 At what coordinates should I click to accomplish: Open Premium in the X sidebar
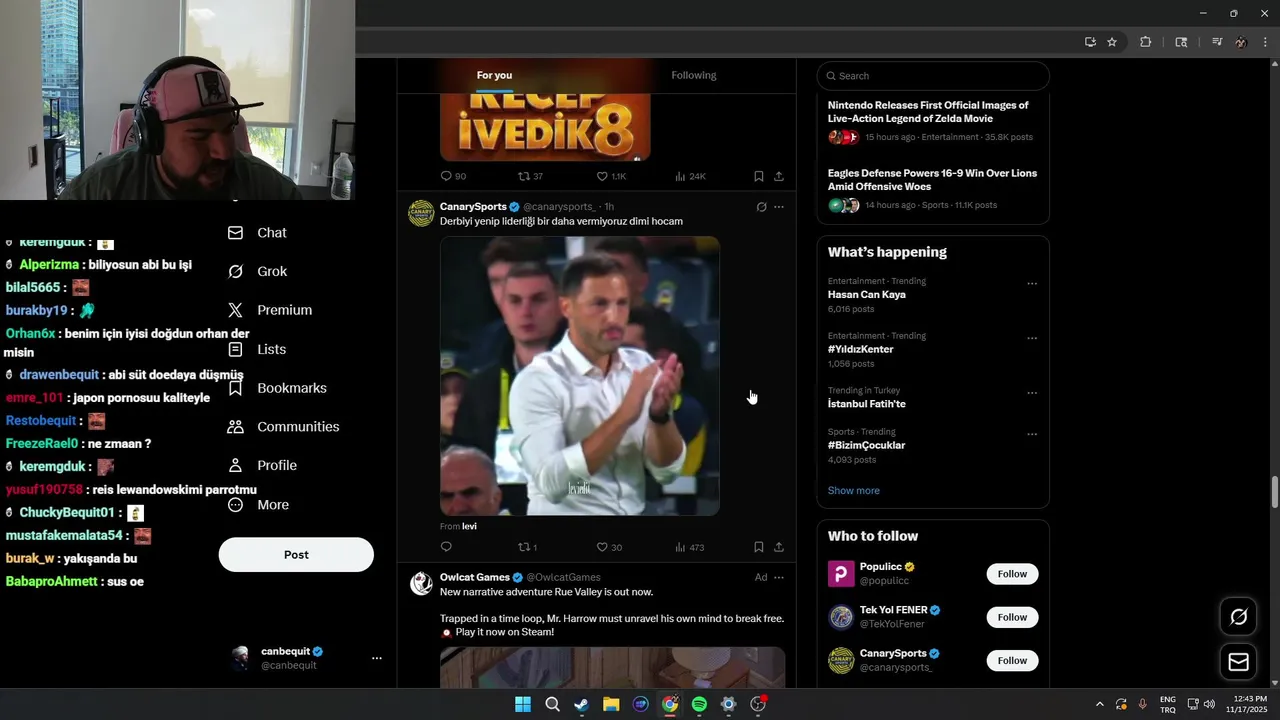click(269, 310)
